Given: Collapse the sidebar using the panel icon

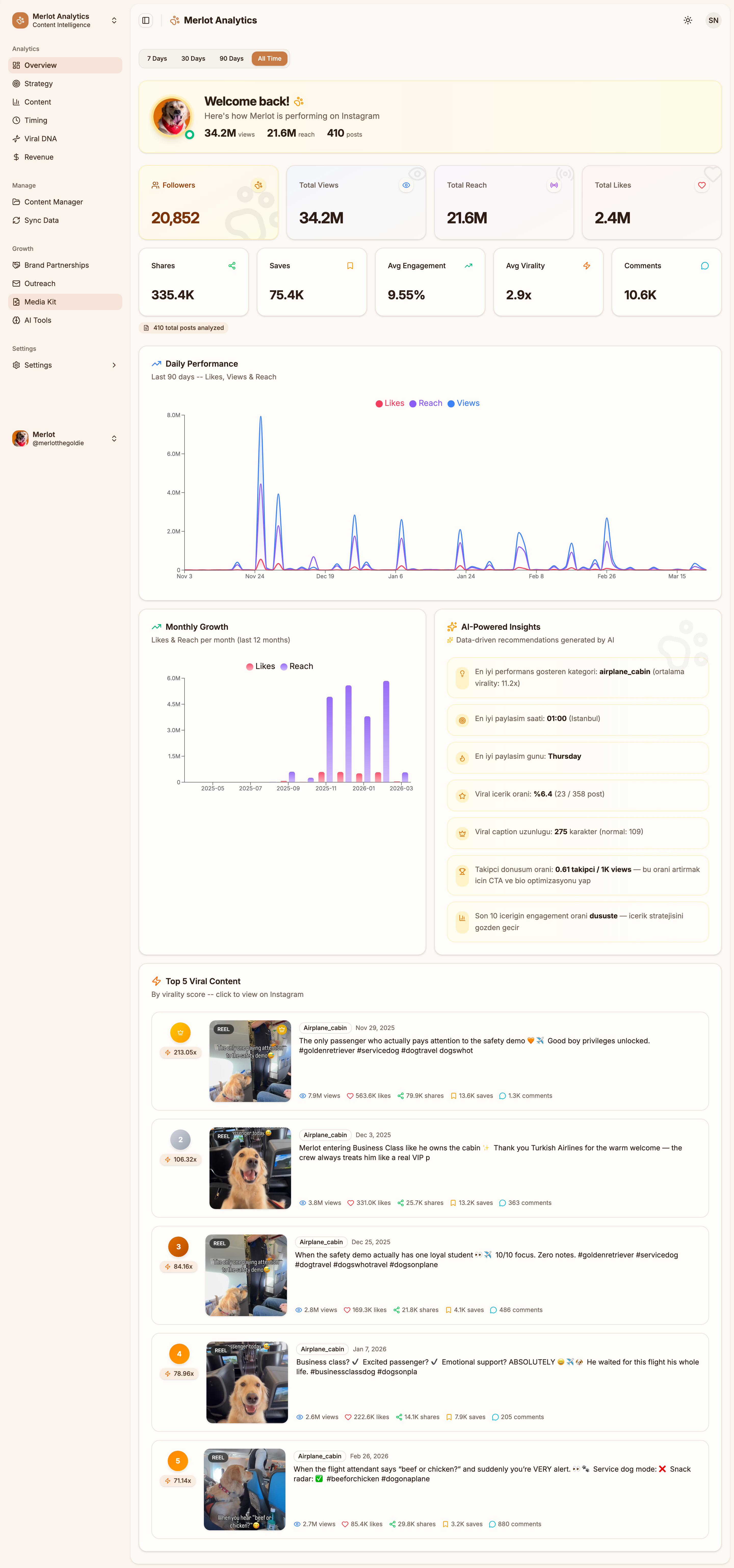Looking at the screenshot, I should point(146,20).
